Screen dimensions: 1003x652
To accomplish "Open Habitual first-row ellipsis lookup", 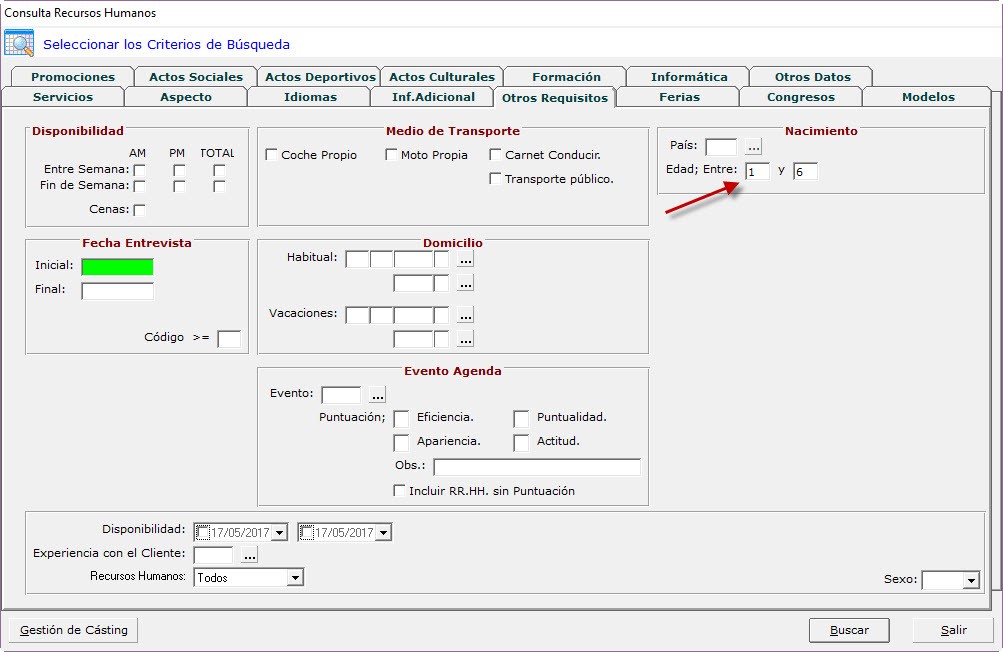I will click(x=465, y=259).
